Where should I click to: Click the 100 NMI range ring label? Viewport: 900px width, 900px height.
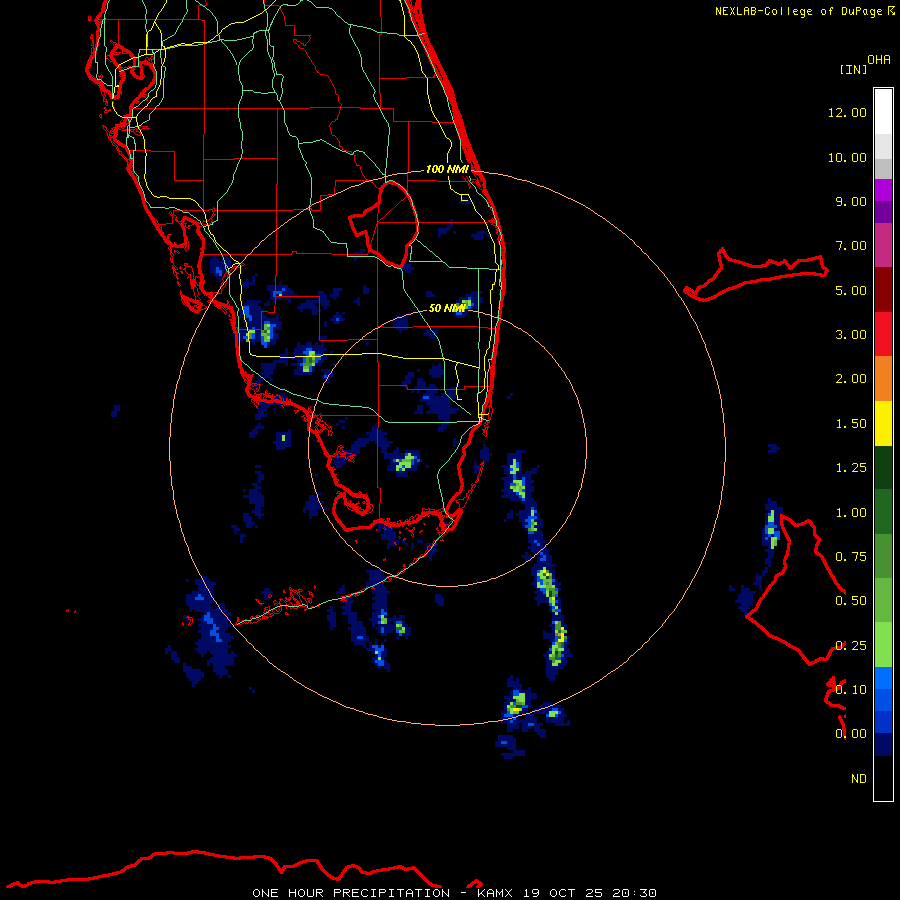pos(447,169)
